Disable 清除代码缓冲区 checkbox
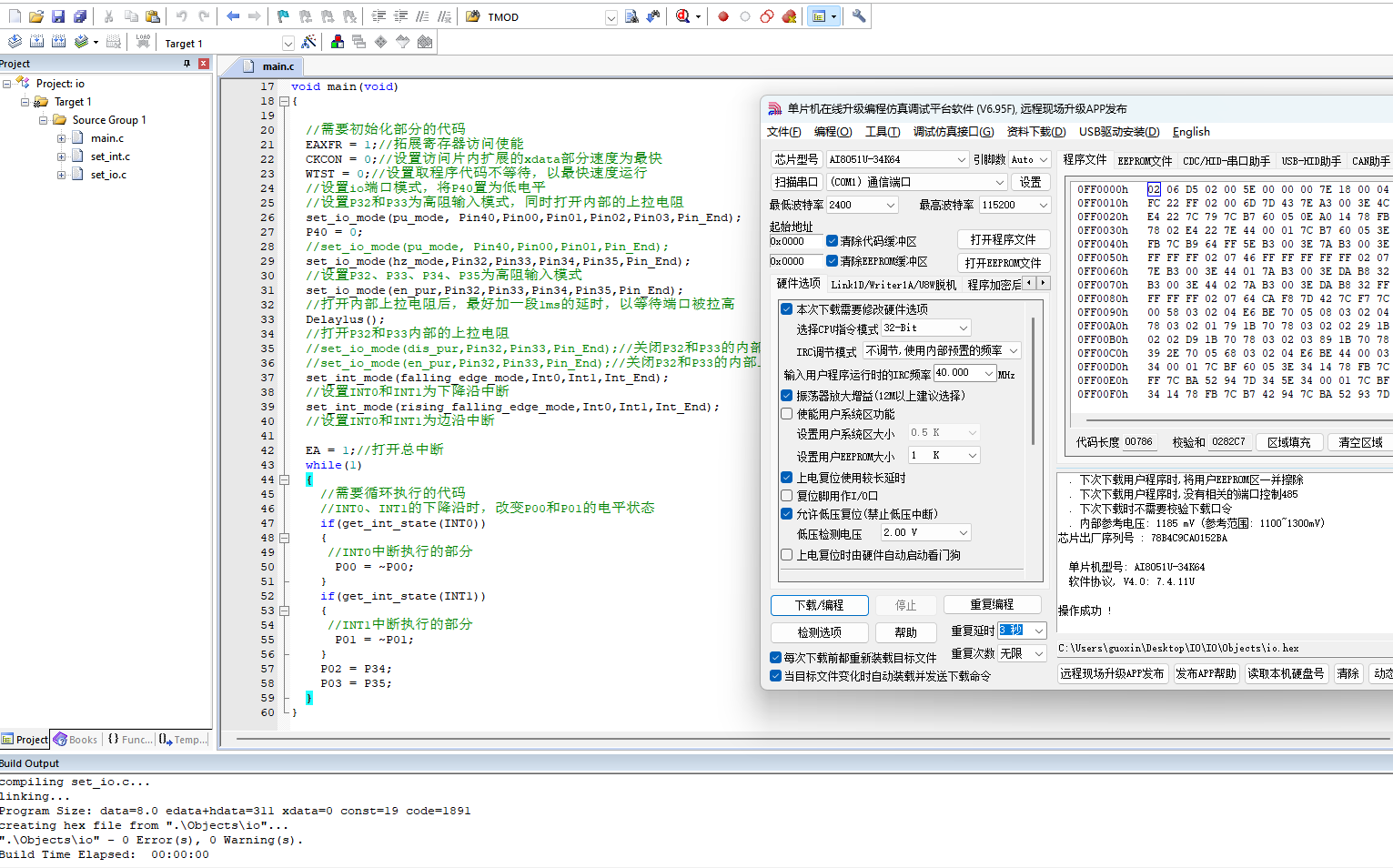Screen dimensions: 1393x868 [832, 241]
